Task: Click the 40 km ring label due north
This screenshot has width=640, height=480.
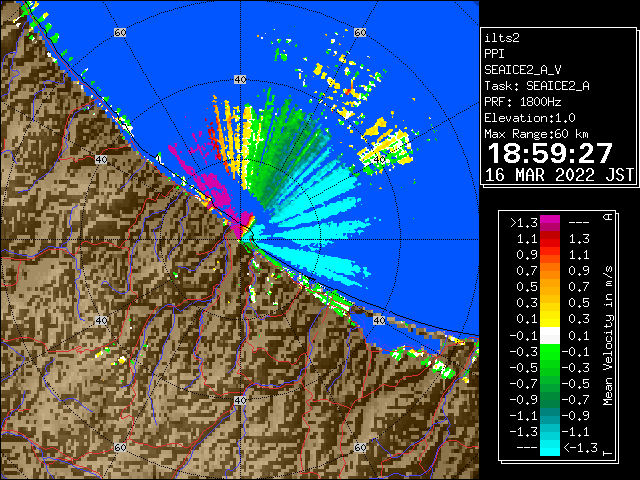Action: click(x=240, y=80)
